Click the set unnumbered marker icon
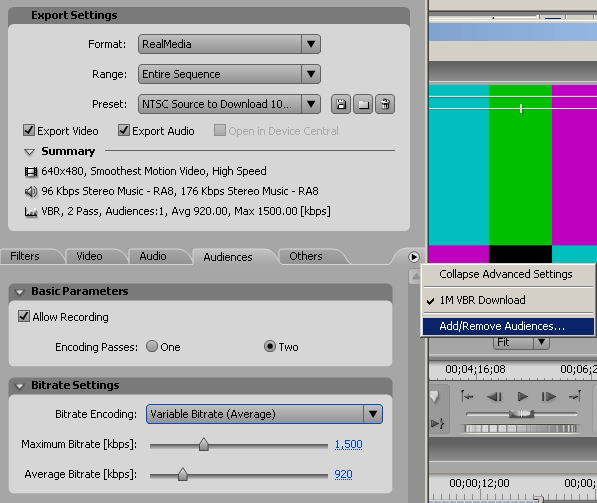 (x=435, y=397)
